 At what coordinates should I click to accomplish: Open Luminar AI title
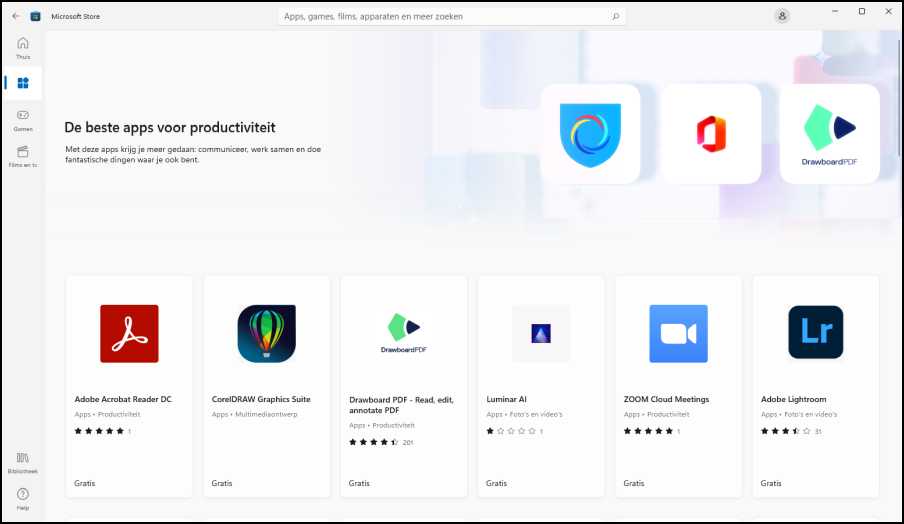click(506, 399)
